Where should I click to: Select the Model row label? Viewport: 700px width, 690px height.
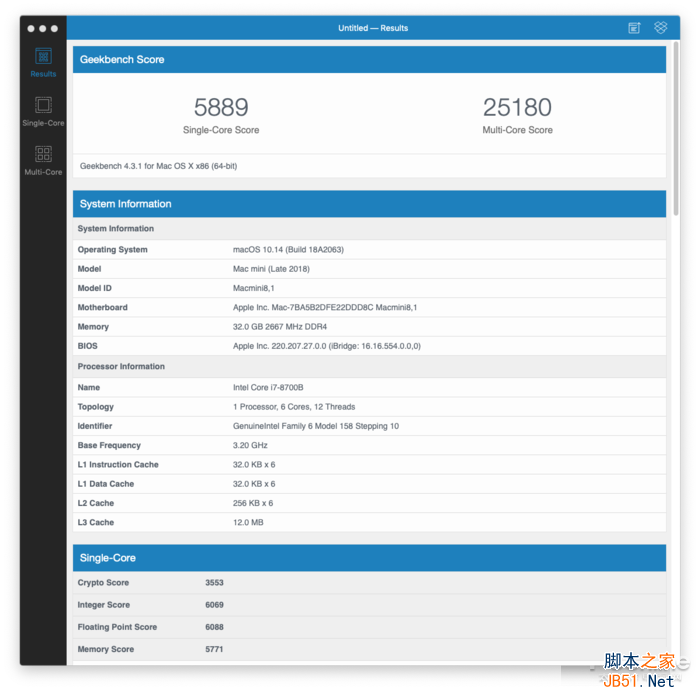89,269
